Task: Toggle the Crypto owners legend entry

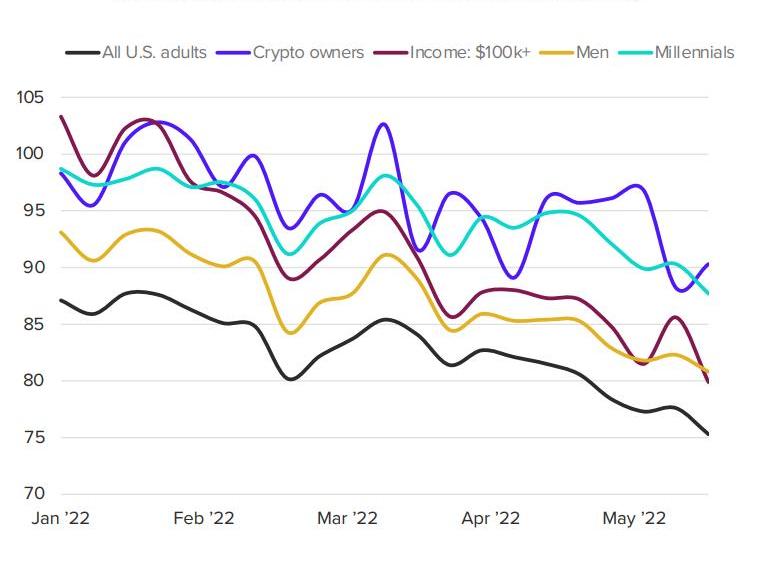Action: click(x=308, y=52)
